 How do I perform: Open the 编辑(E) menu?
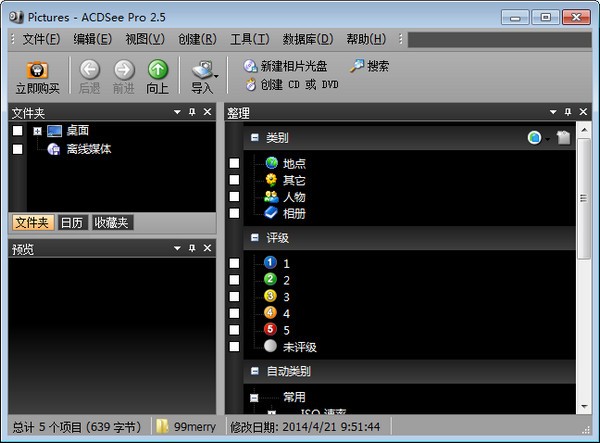click(x=93, y=39)
